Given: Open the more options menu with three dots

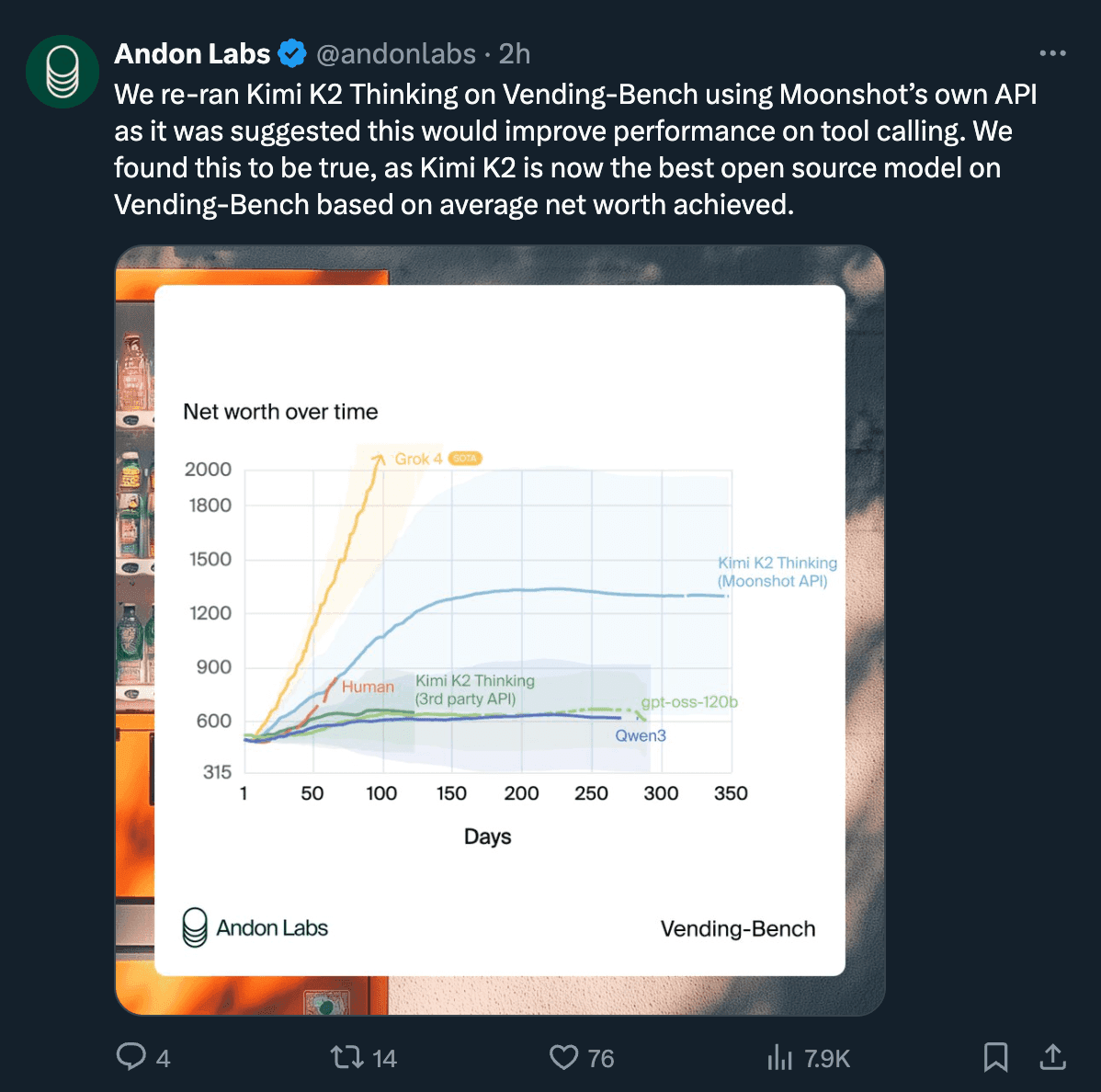Looking at the screenshot, I should point(1050,52).
